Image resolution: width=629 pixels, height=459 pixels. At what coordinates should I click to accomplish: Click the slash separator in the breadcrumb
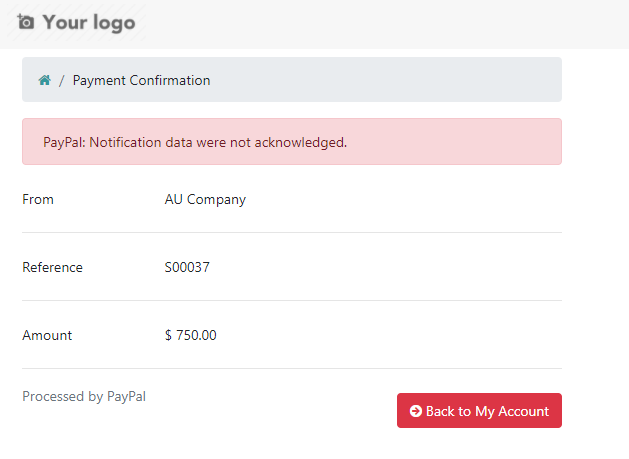pos(61,80)
